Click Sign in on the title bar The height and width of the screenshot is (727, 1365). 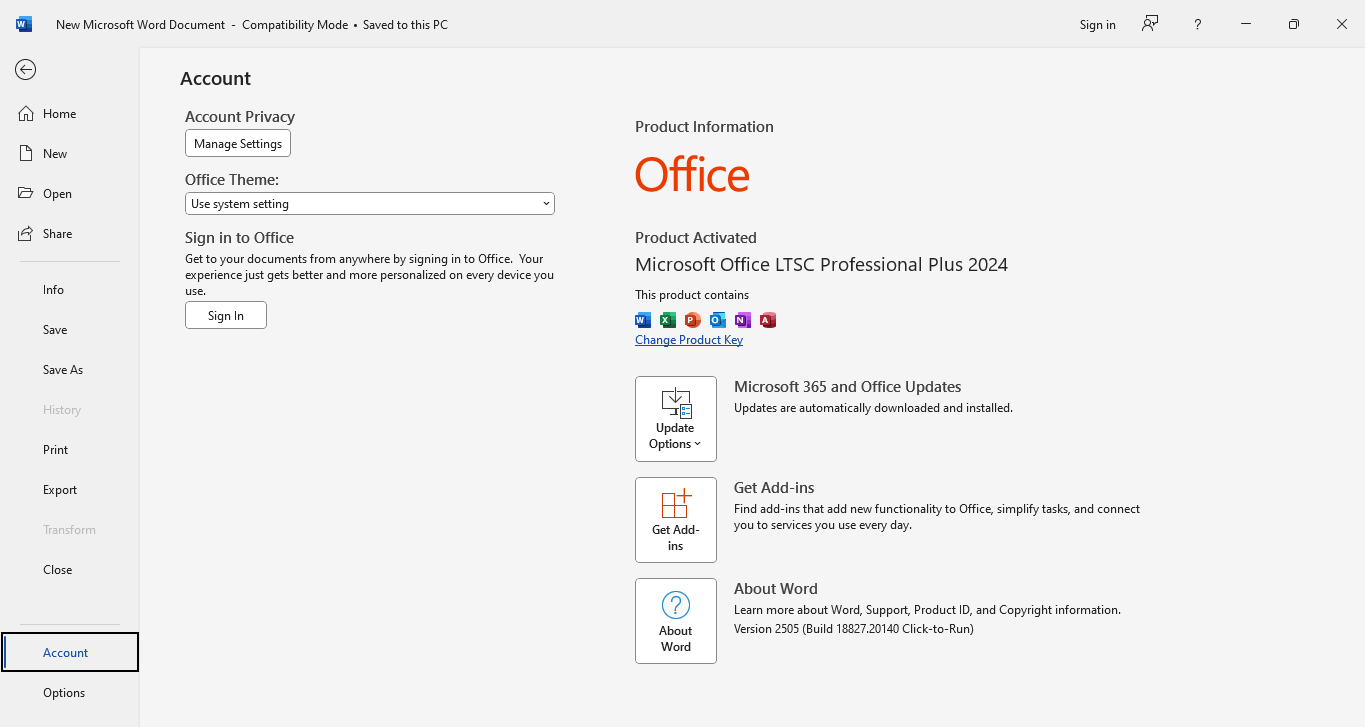click(1097, 24)
